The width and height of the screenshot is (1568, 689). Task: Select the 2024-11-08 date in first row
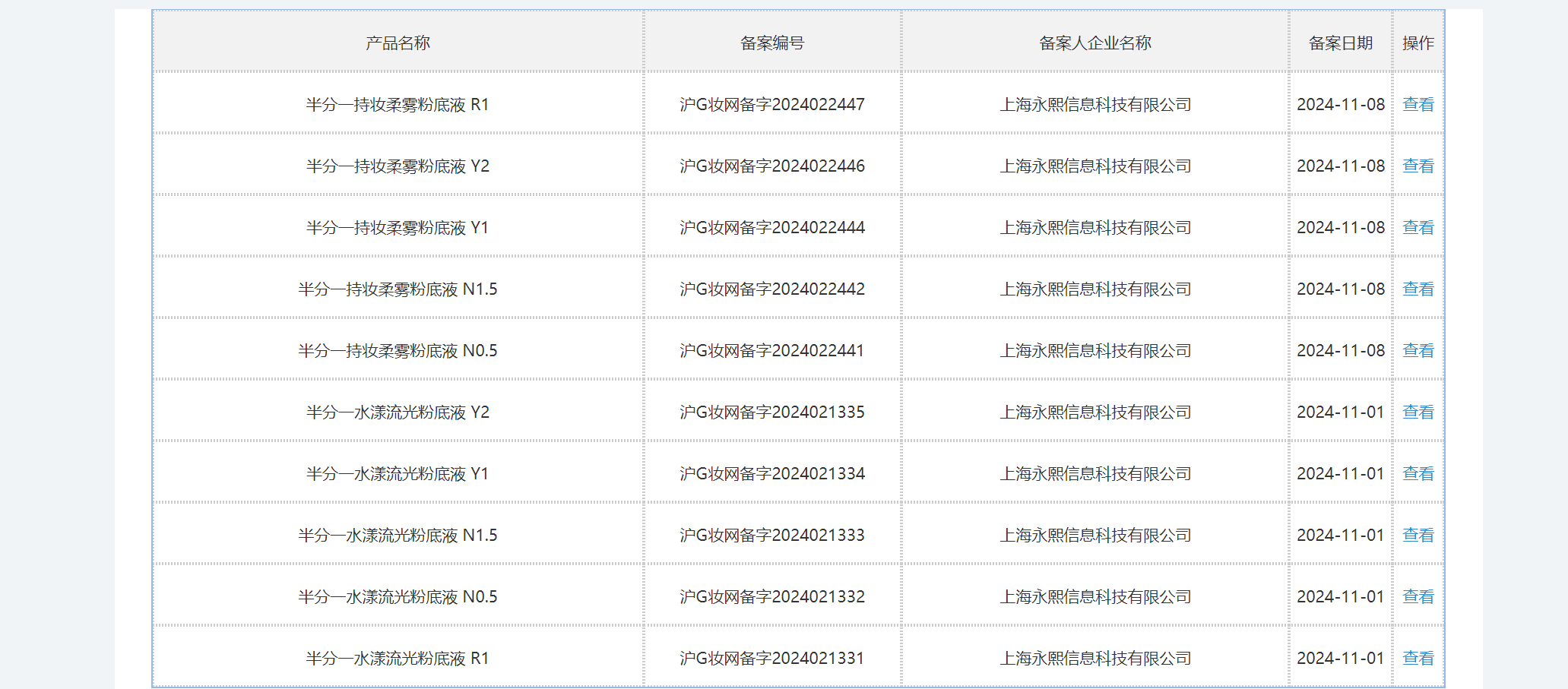pos(1341,104)
